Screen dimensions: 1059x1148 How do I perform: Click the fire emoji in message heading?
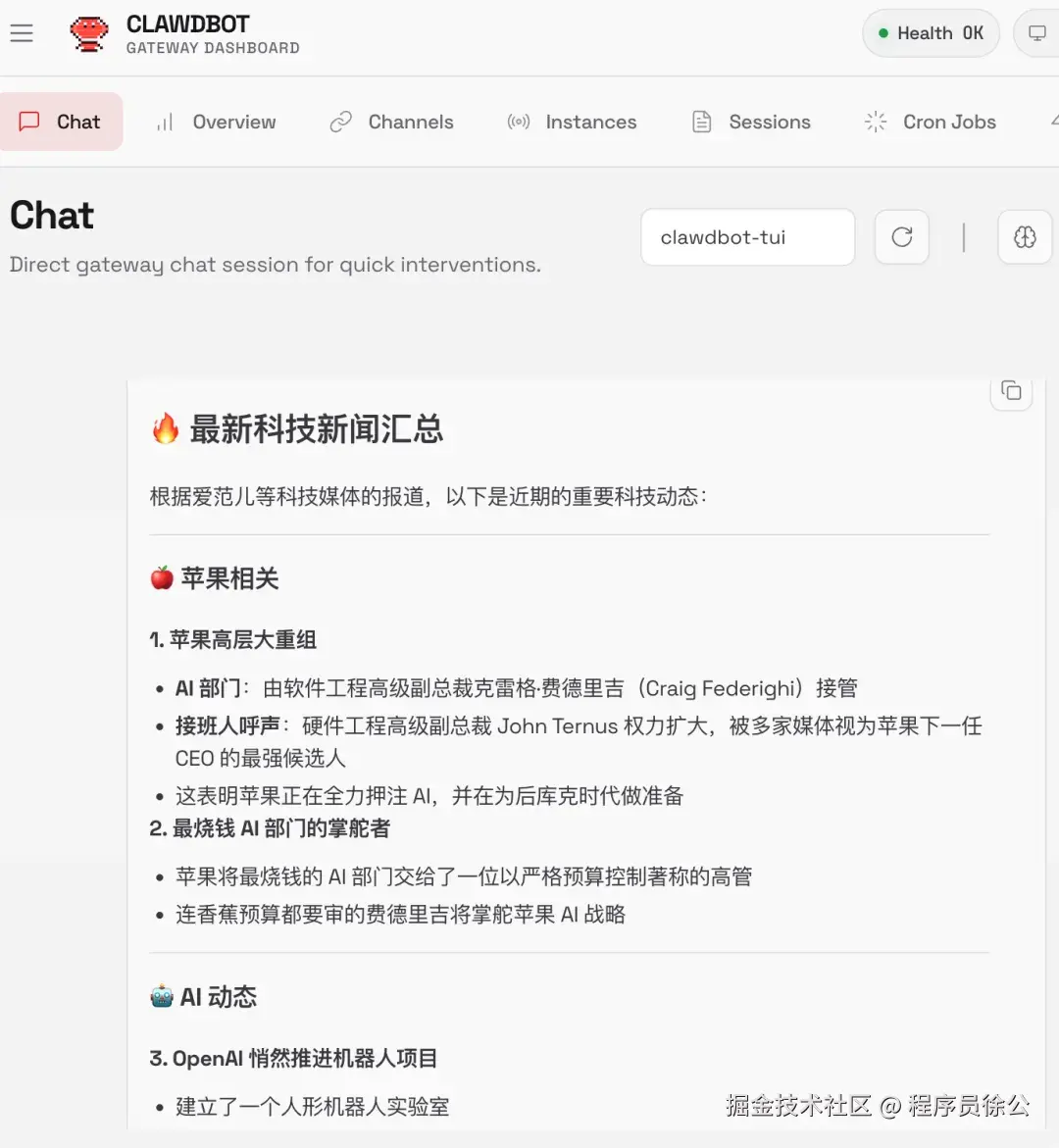(x=166, y=428)
